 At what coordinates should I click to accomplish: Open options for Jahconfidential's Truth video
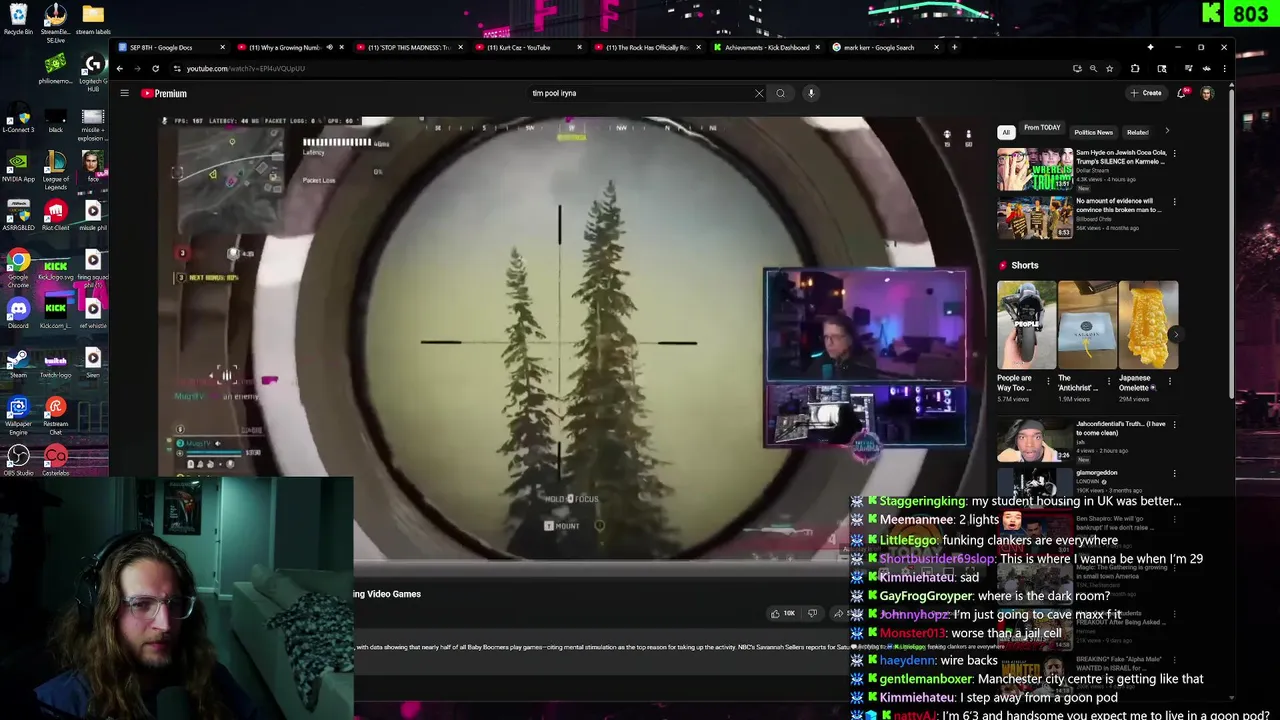[1174, 425]
